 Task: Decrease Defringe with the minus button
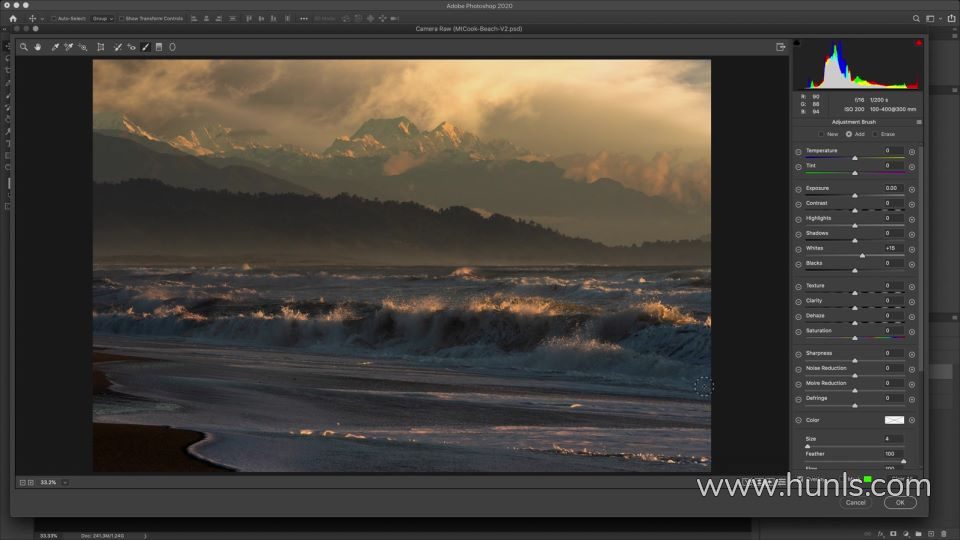pos(798,399)
